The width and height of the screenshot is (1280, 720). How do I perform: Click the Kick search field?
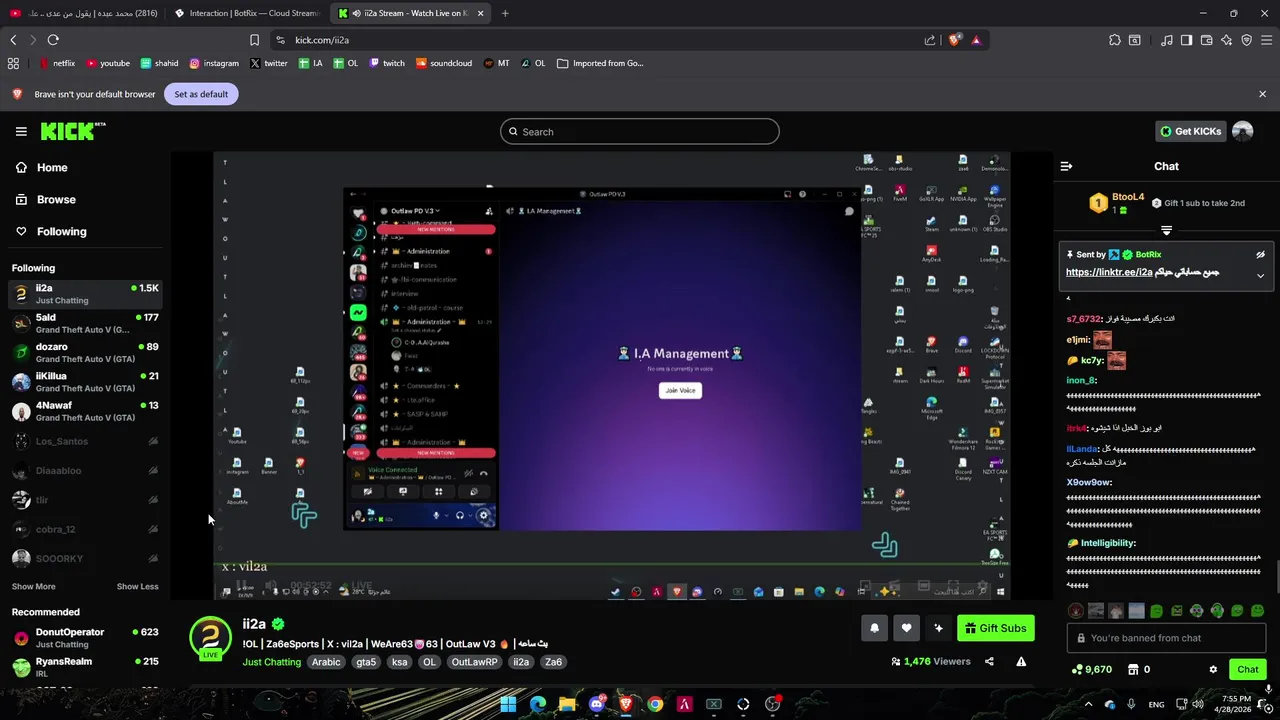pos(640,131)
